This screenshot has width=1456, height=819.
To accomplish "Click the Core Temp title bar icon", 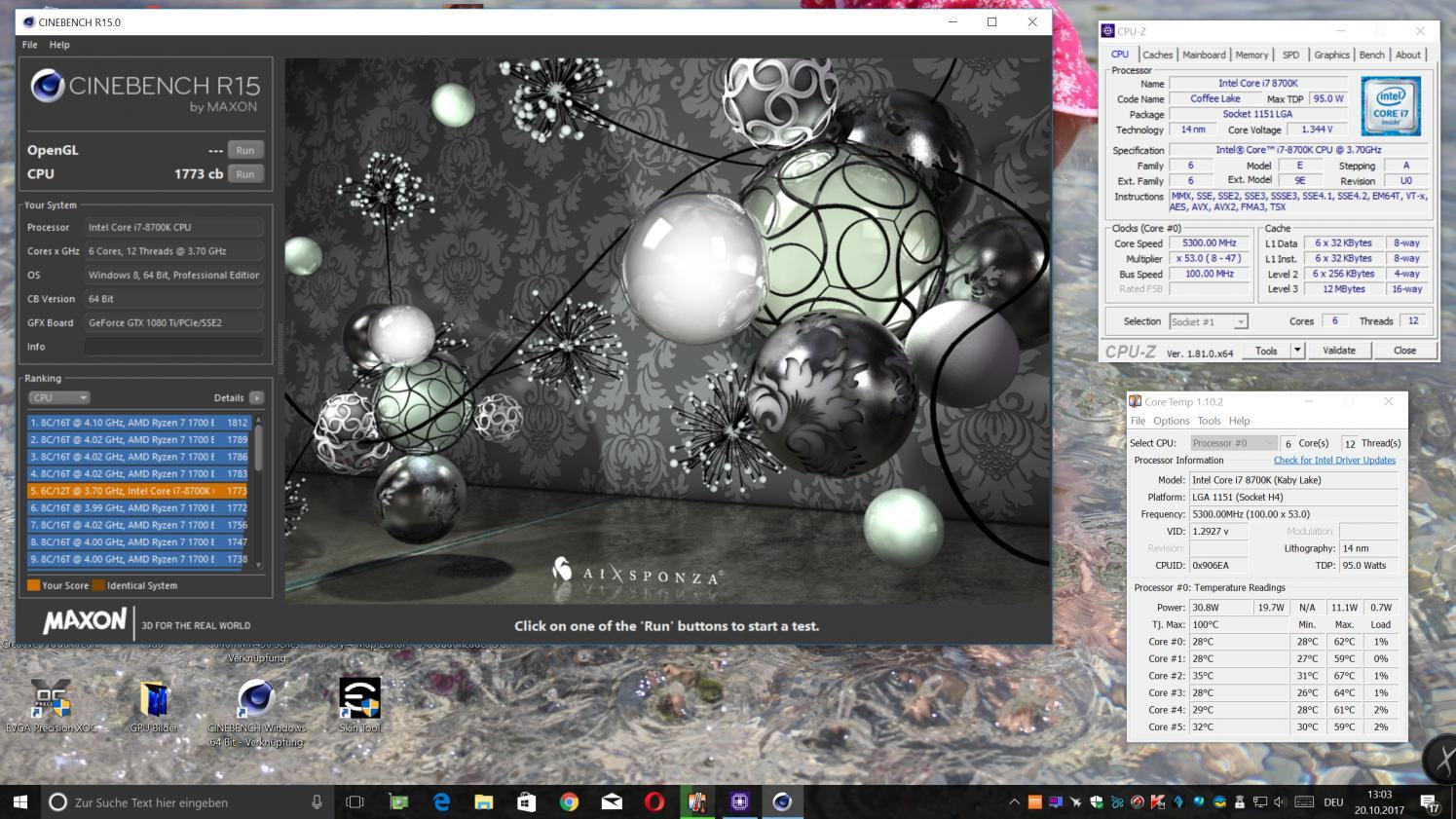I will (x=1135, y=401).
